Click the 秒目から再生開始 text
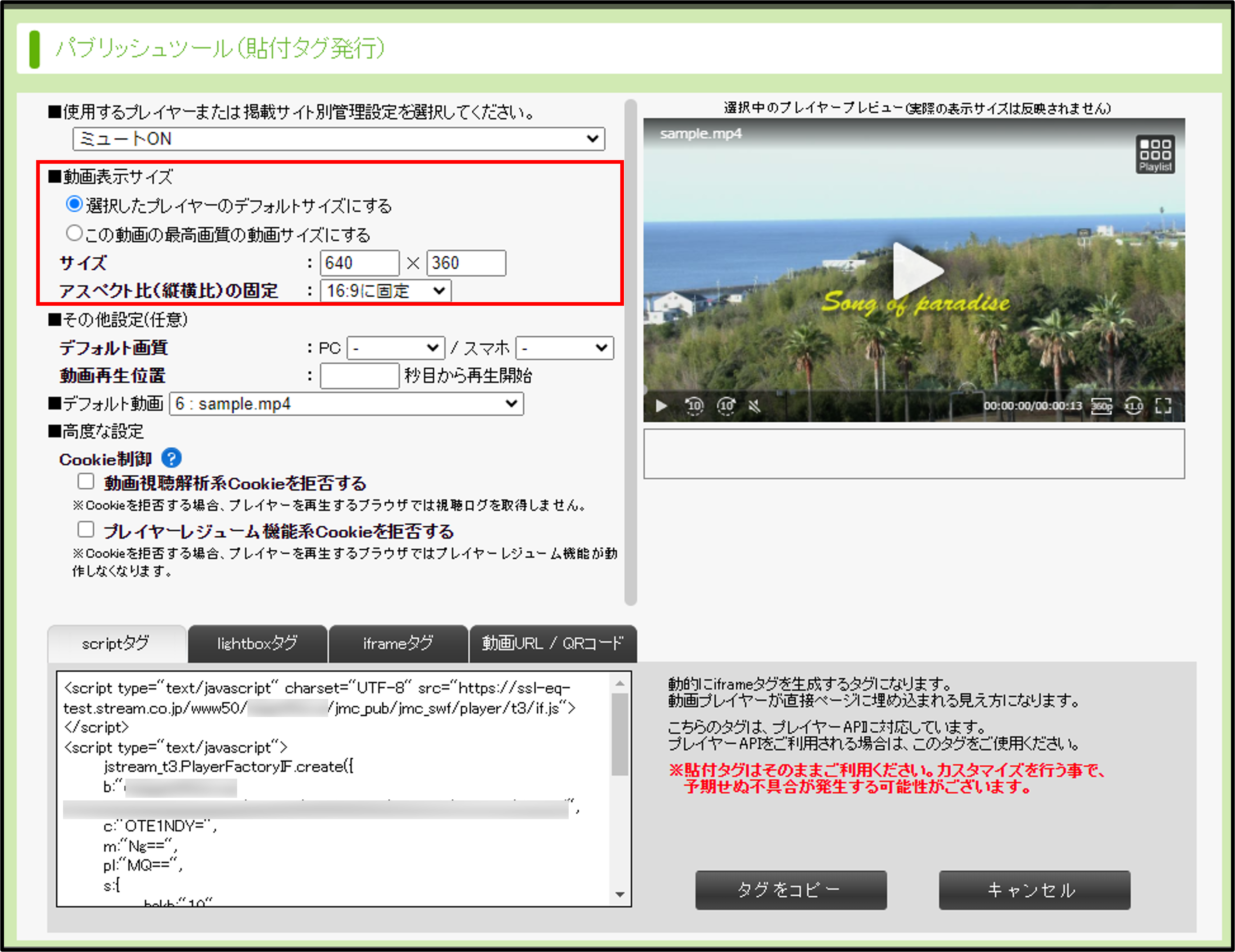The width and height of the screenshot is (1235, 952). click(468, 376)
